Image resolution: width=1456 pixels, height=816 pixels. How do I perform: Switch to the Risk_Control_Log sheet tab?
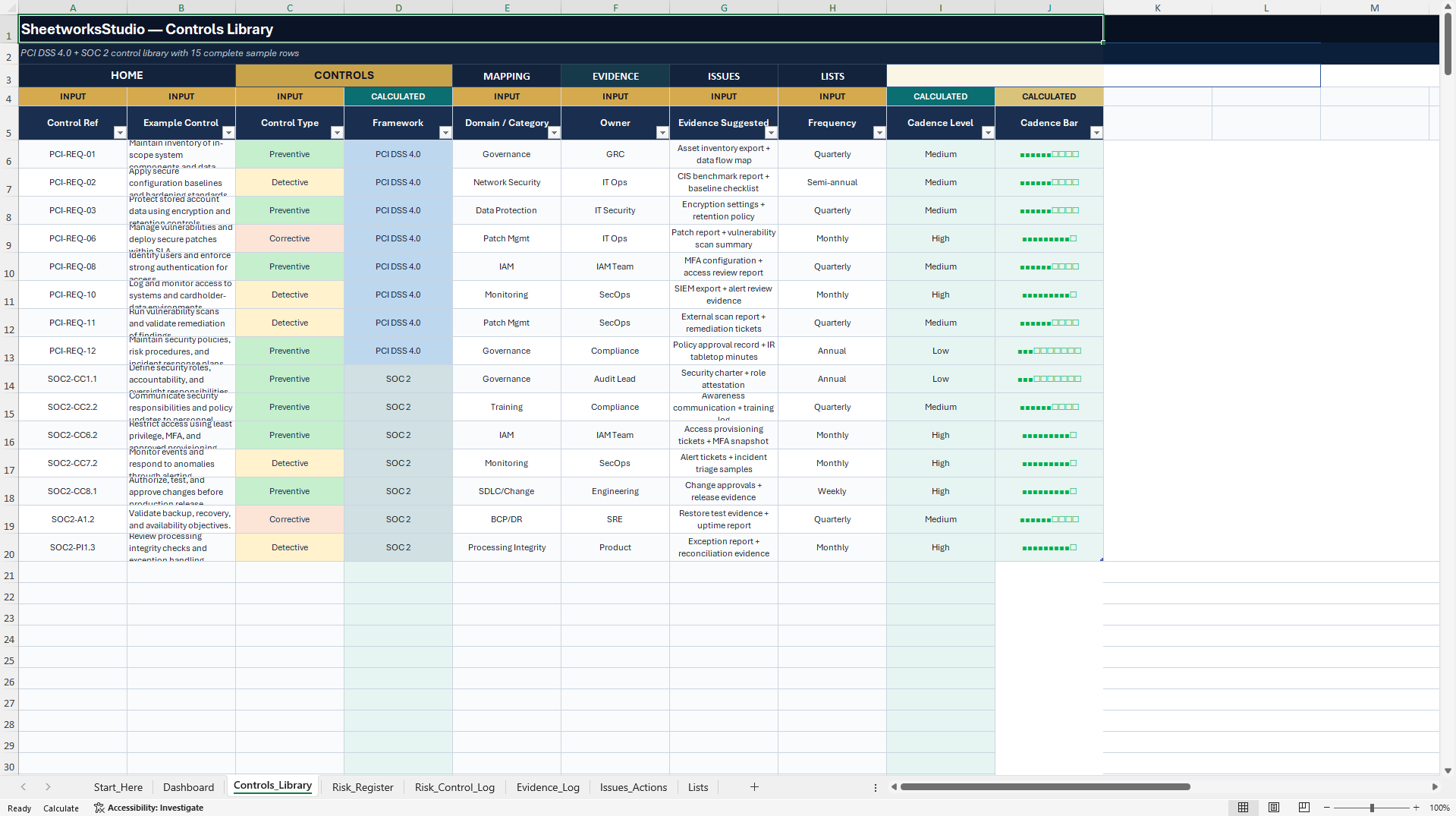454,787
